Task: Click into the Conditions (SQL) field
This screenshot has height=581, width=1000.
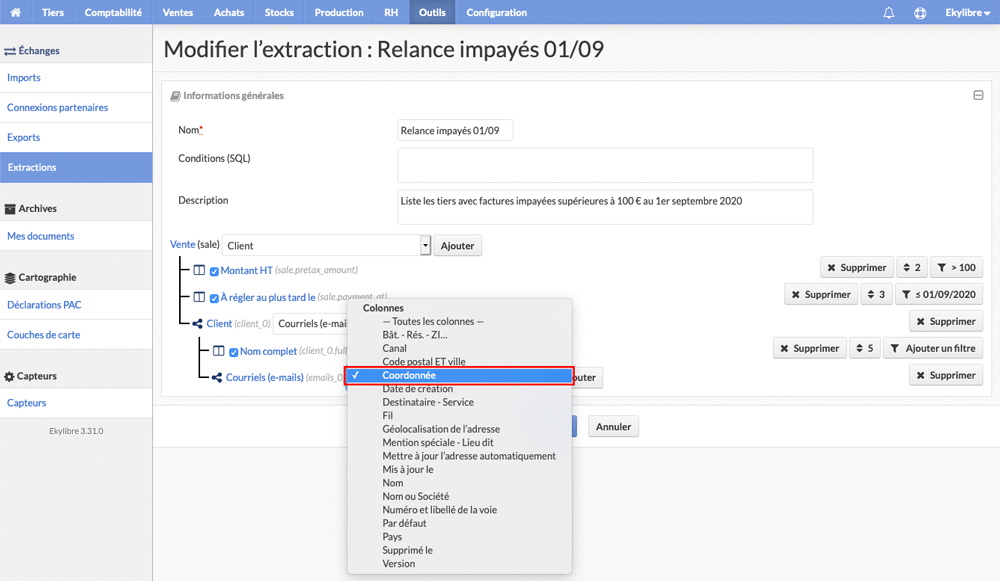Action: click(605, 165)
